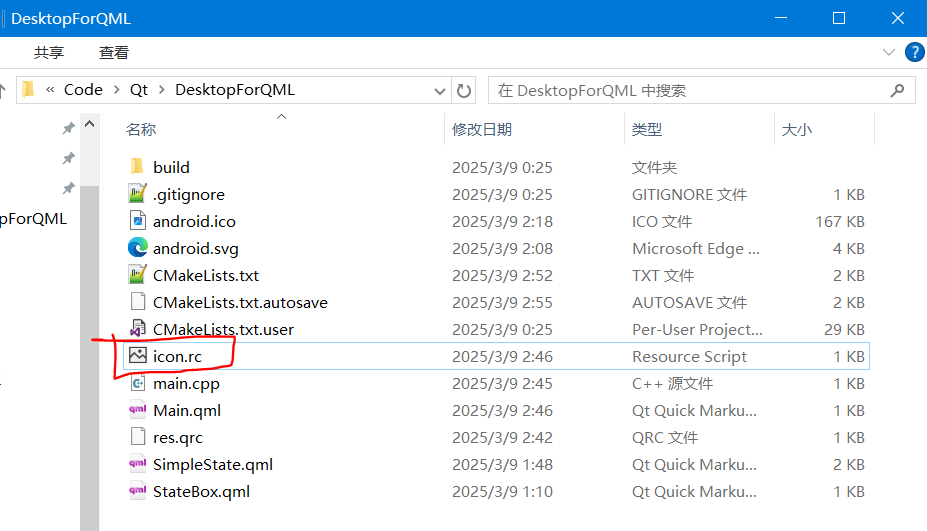Image resolution: width=927 pixels, height=531 pixels.
Task: Expand the address bar history dropdown
Action: tap(439, 91)
